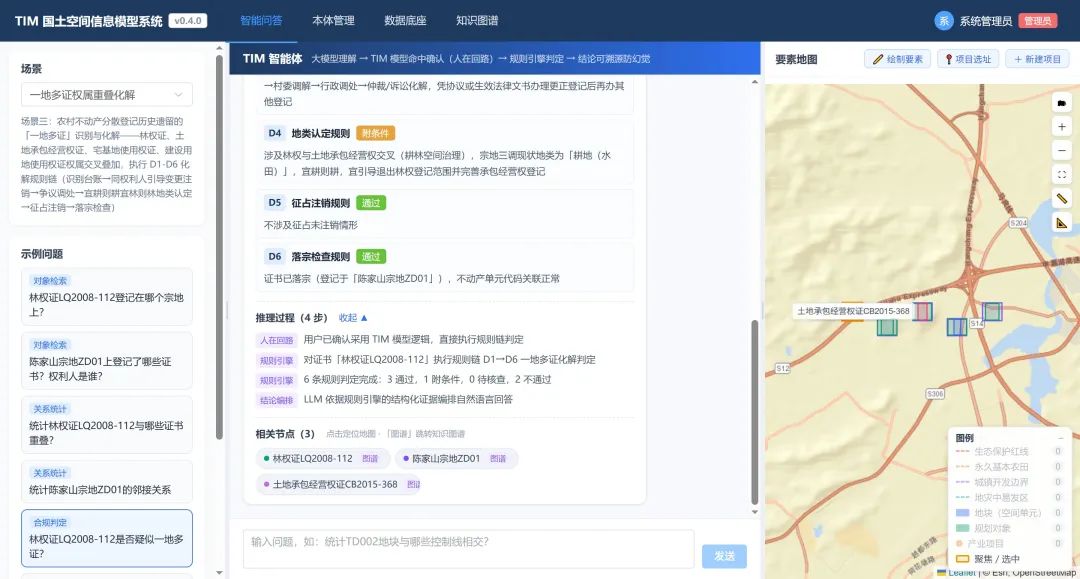This screenshot has width=1080, height=579.
Task: Switch to the 智能问答 tab
Action: coord(261,21)
